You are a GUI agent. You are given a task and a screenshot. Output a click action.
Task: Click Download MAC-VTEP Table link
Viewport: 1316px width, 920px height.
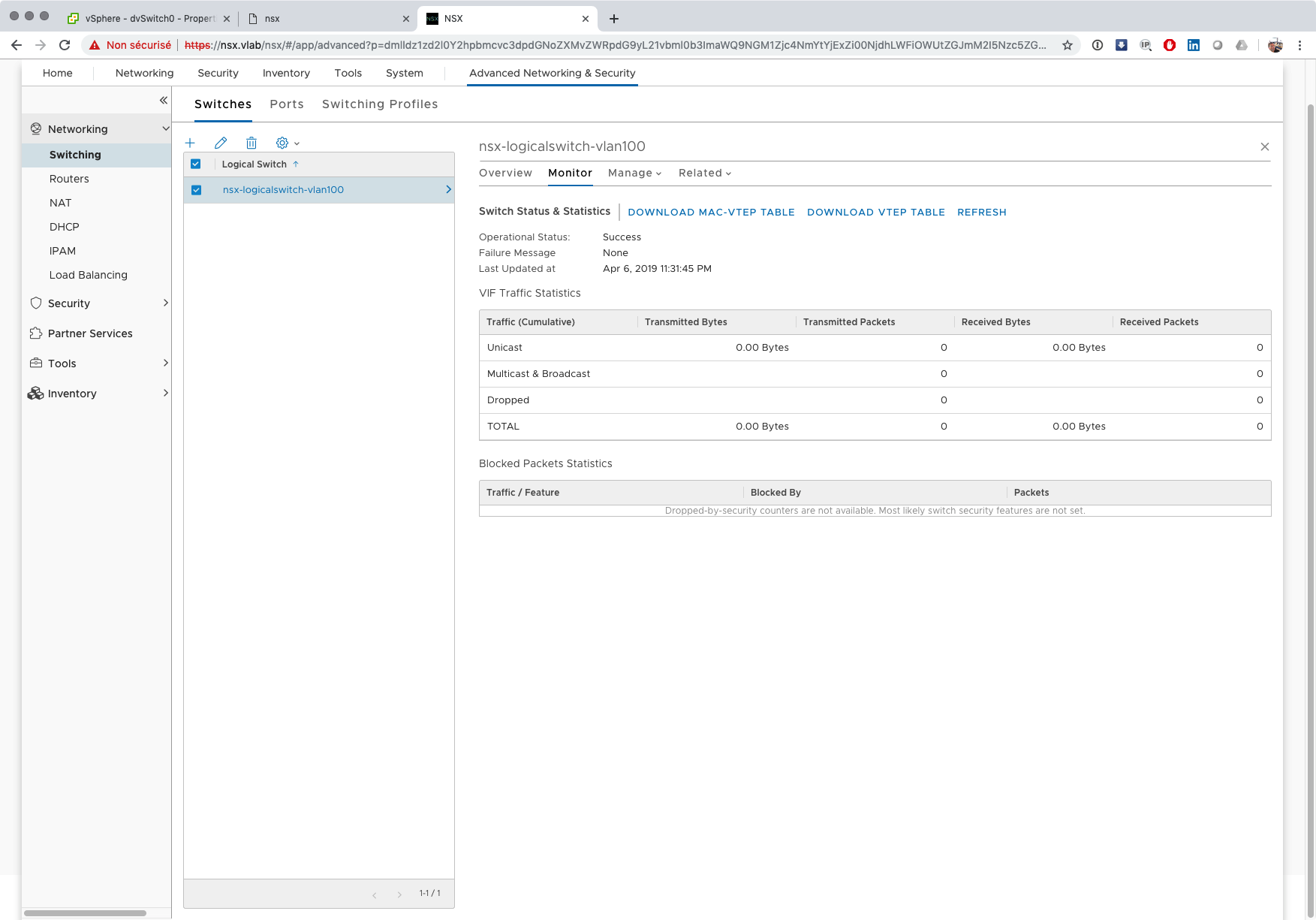711,213
